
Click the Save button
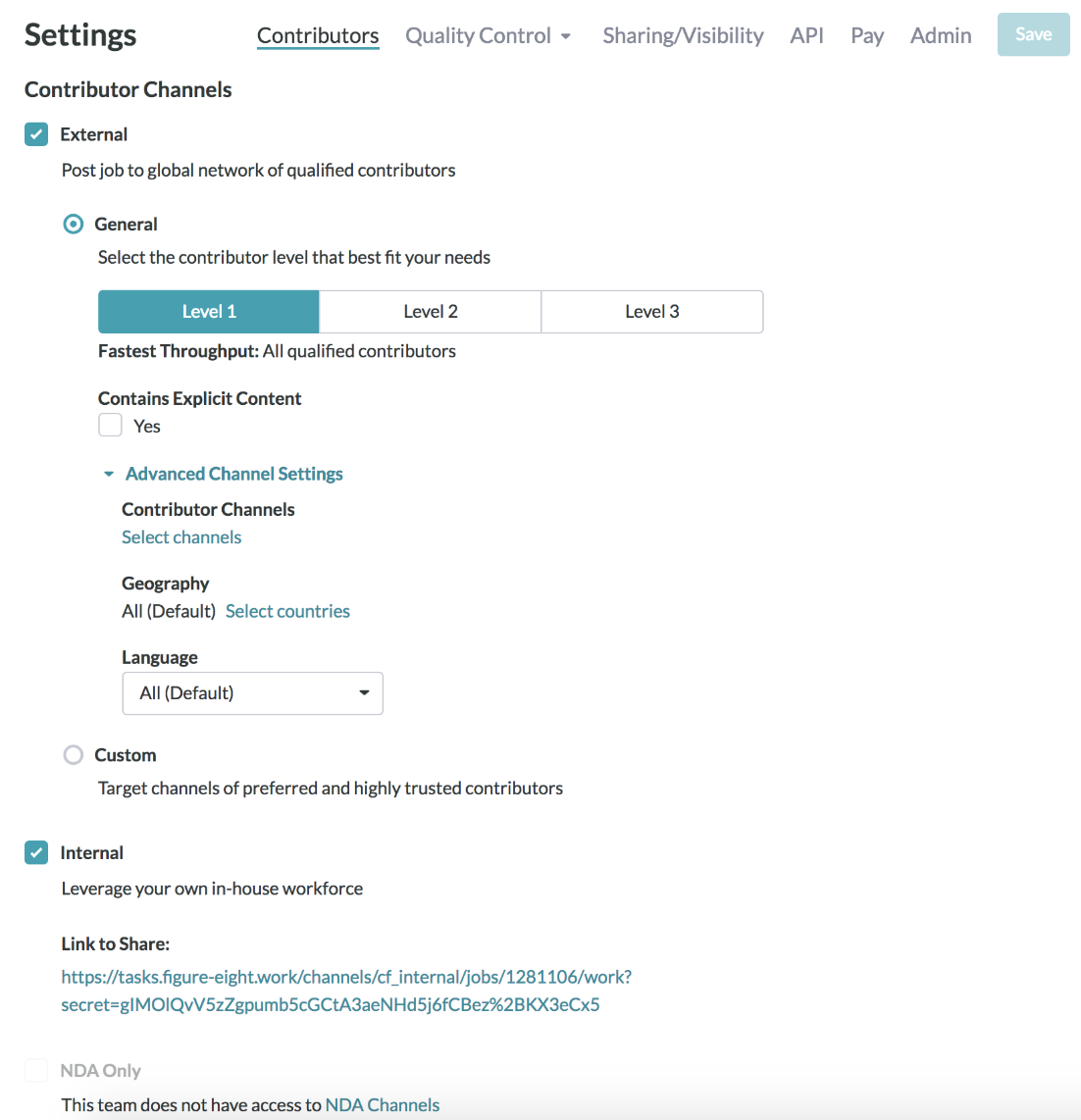[1033, 33]
